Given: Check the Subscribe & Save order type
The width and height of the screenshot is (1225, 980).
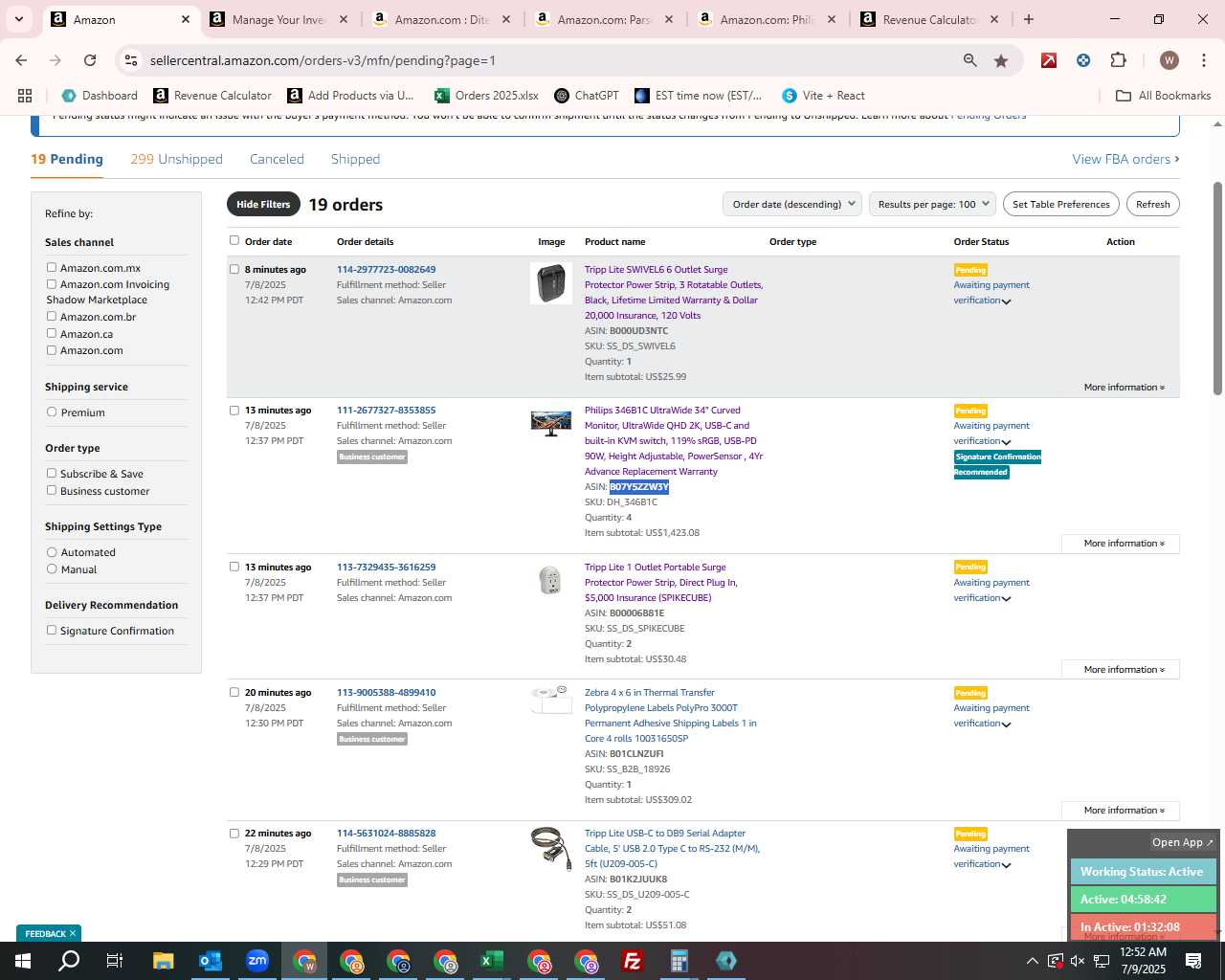Looking at the screenshot, I should [x=52, y=474].
